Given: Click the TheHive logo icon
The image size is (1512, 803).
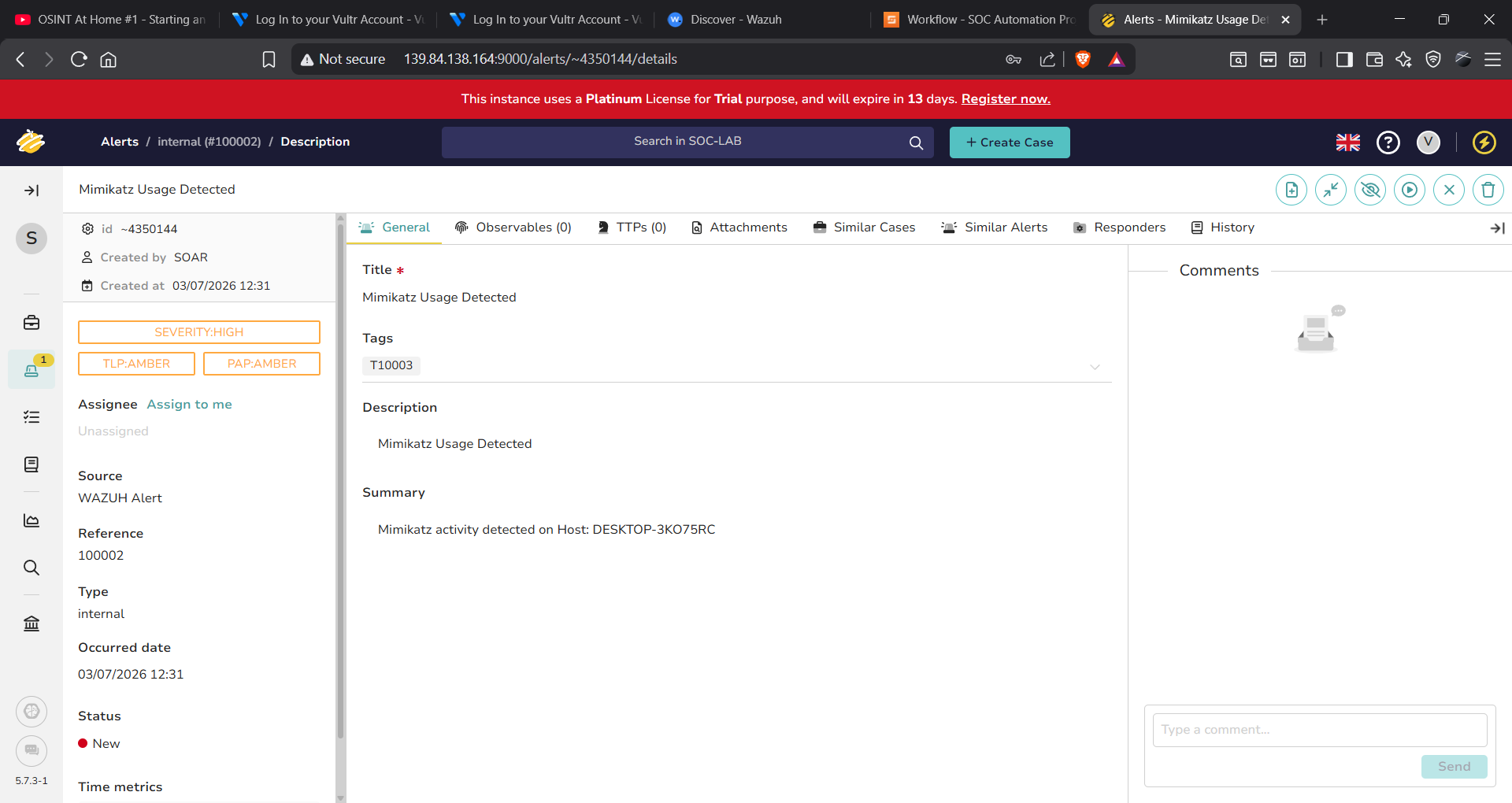Looking at the screenshot, I should [31, 142].
